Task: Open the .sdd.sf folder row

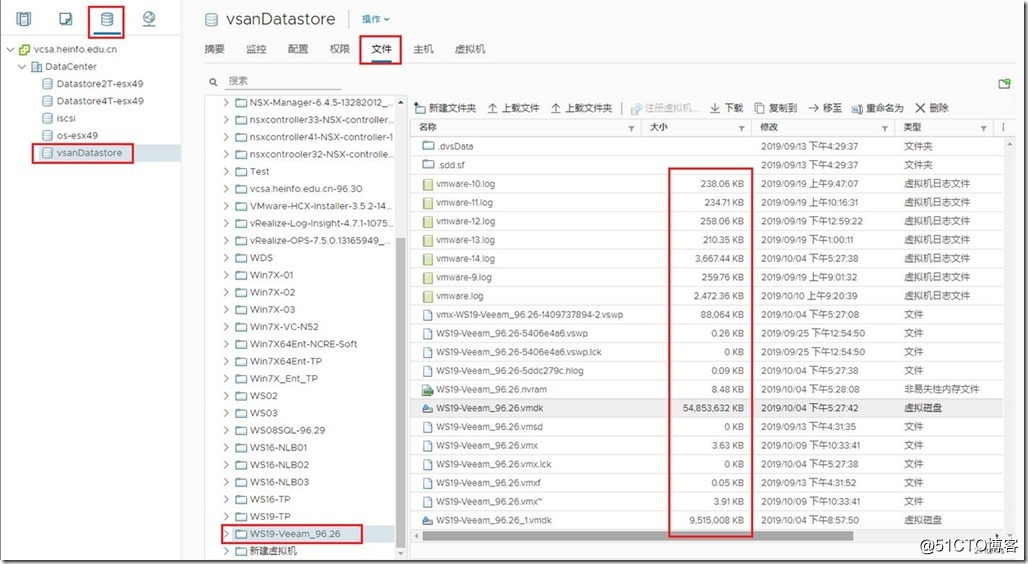Action: pyautogui.click(x=706, y=165)
